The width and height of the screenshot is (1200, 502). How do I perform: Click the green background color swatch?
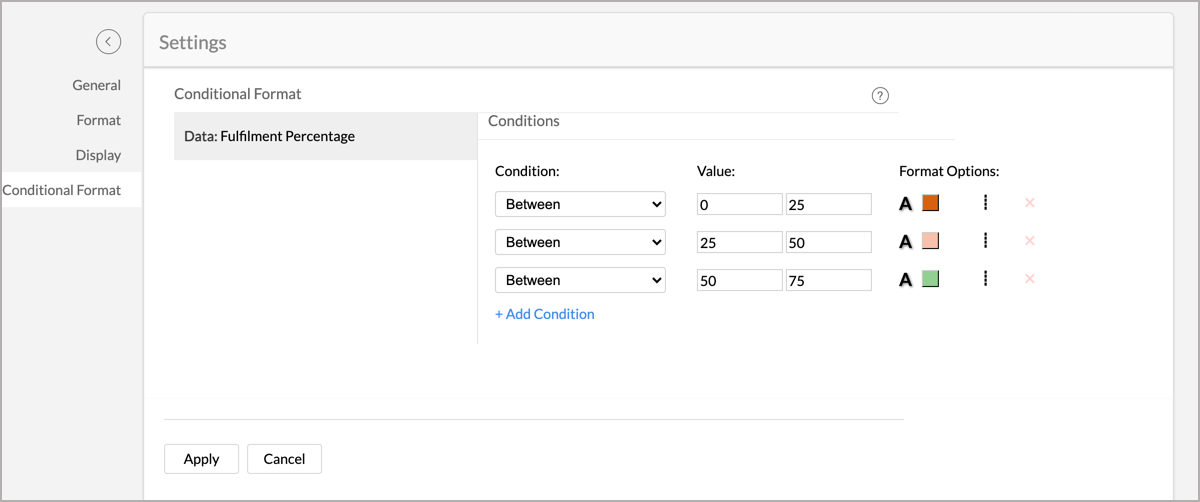pyautogui.click(x=930, y=279)
